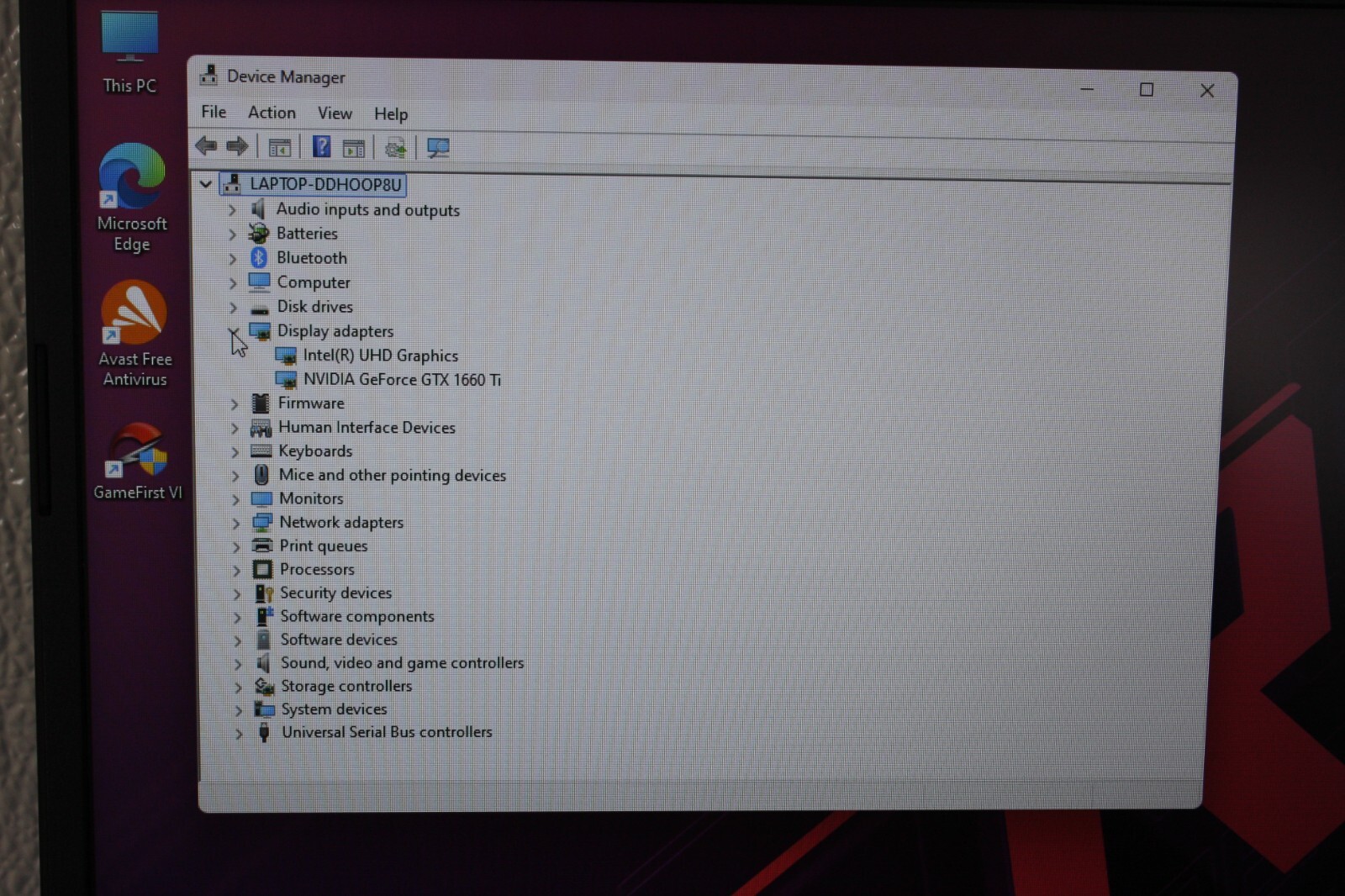Select the Keyboards row label
Image resolution: width=1345 pixels, height=896 pixels.
(315, 451)
